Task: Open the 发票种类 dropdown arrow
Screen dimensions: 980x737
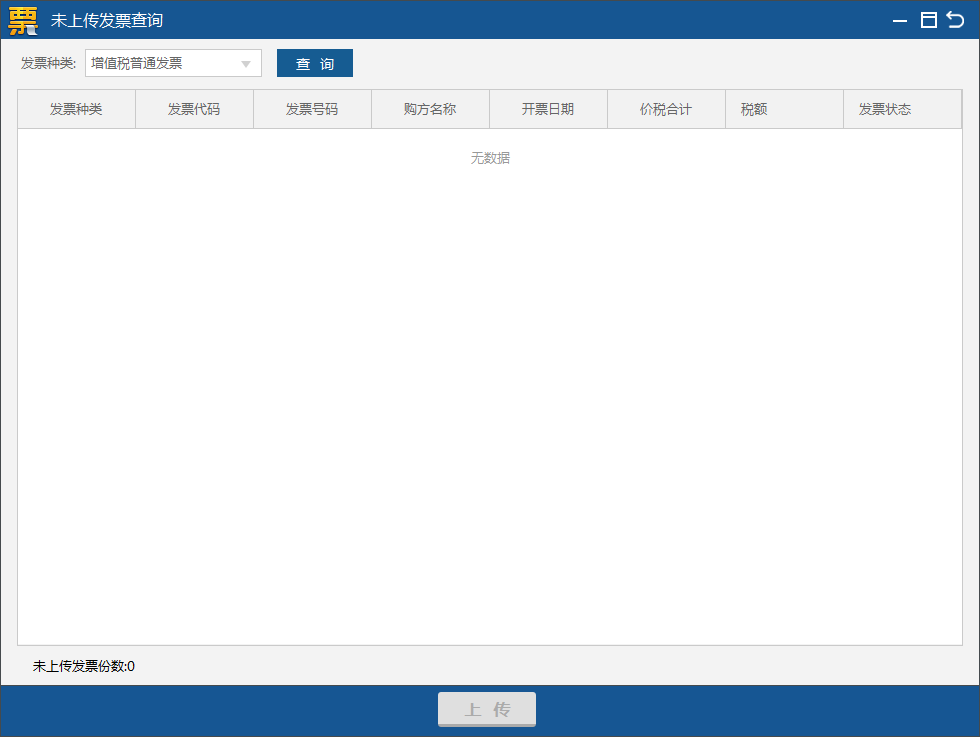Action: coord(246,64)
